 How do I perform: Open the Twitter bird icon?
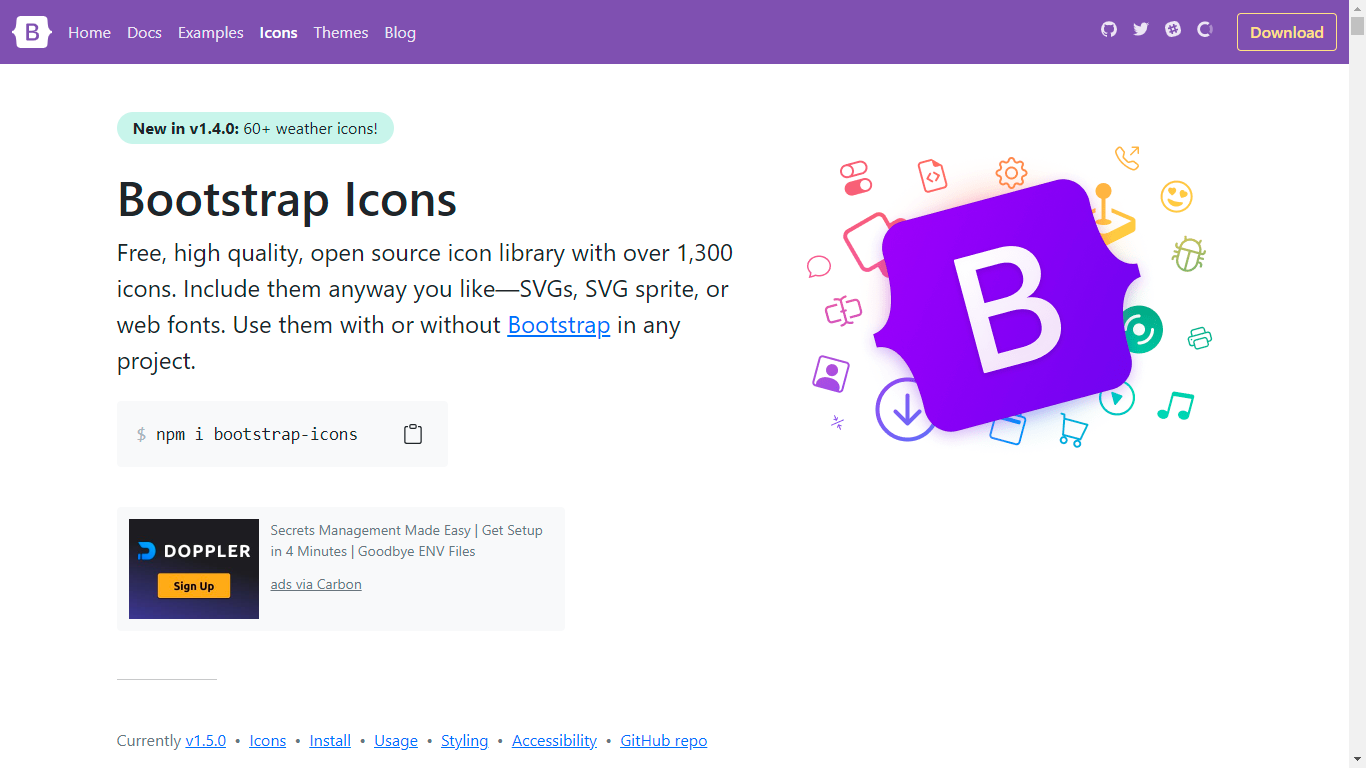[1141, 30]
